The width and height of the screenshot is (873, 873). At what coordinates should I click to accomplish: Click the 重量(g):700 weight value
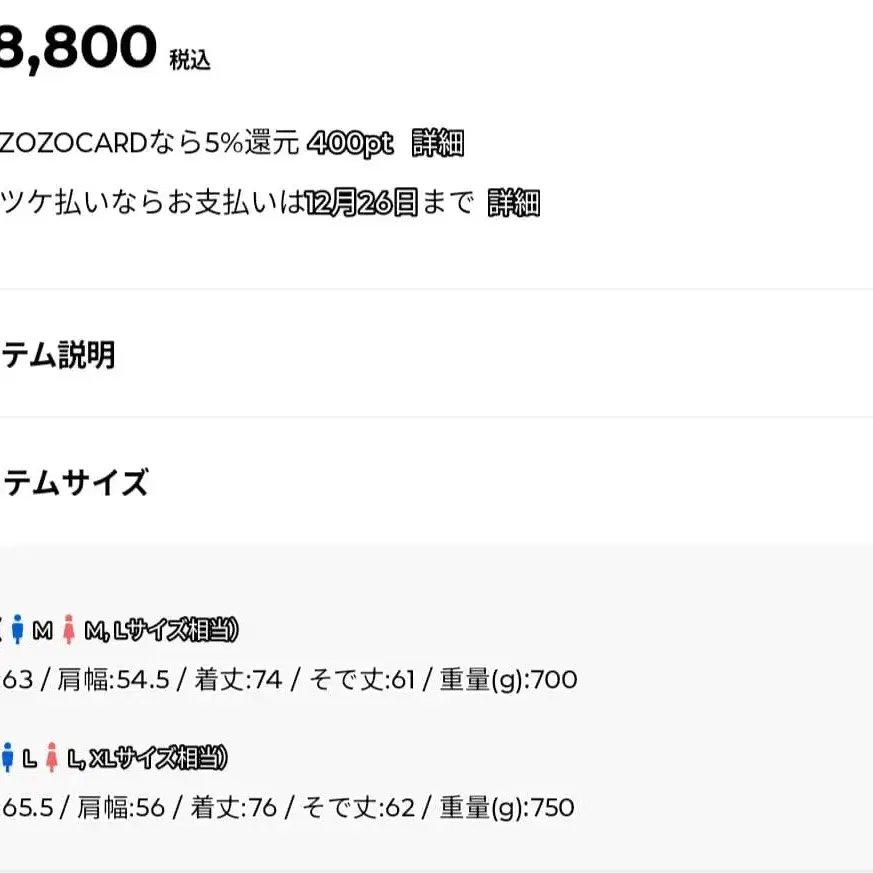click(x=508, y=681)
